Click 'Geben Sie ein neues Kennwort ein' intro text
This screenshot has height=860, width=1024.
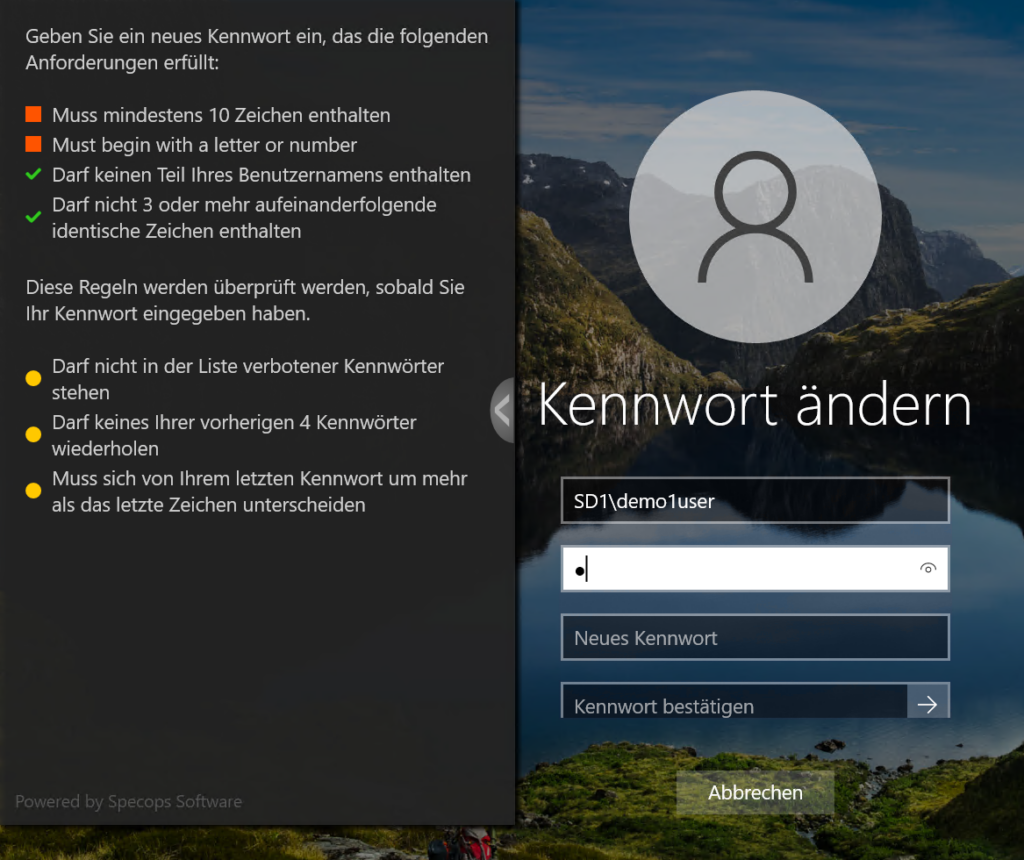[257, 49]
